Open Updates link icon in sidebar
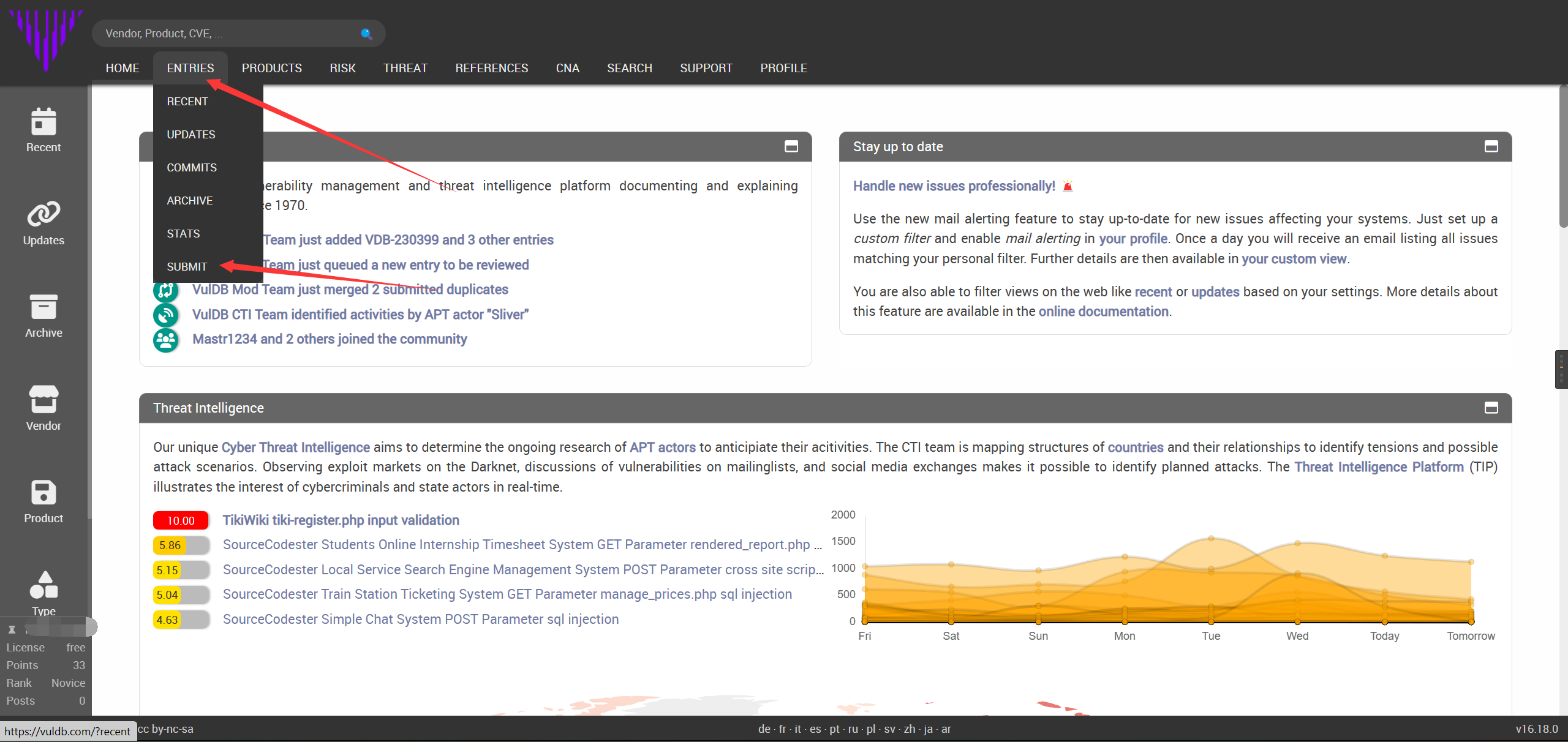 point(43,214)
